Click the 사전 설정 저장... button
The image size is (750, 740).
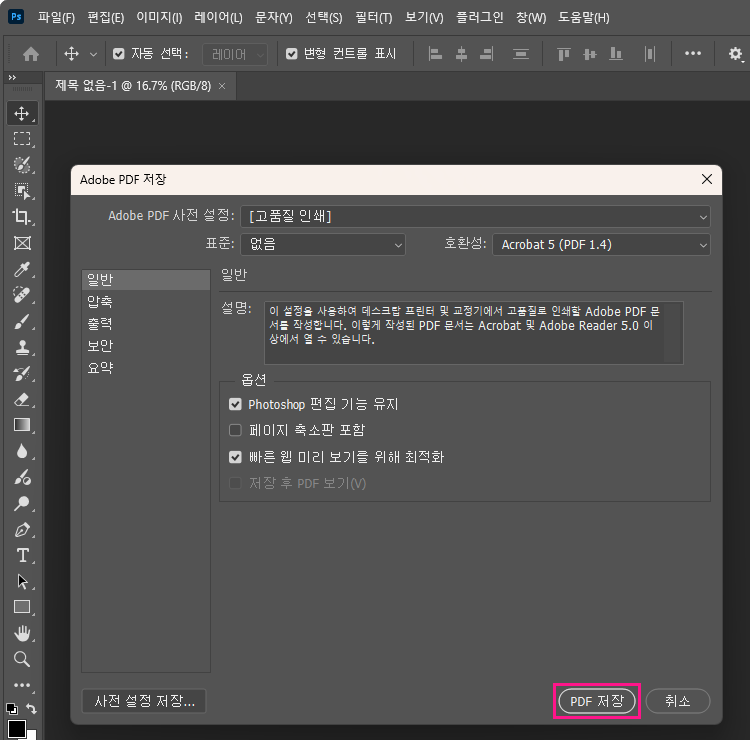click(x=144, y=701)
